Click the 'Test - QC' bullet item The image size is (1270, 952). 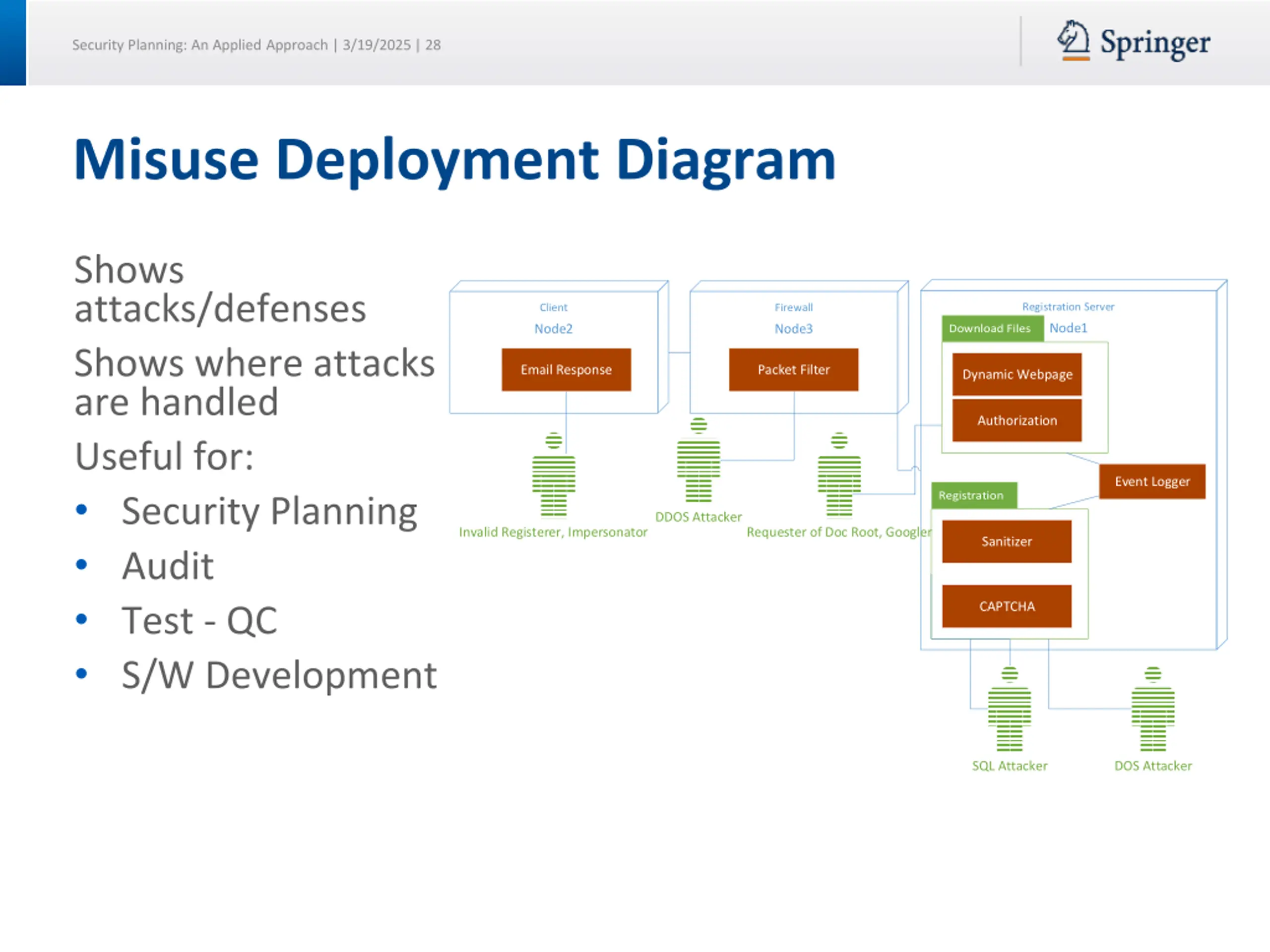coord(199,620)
